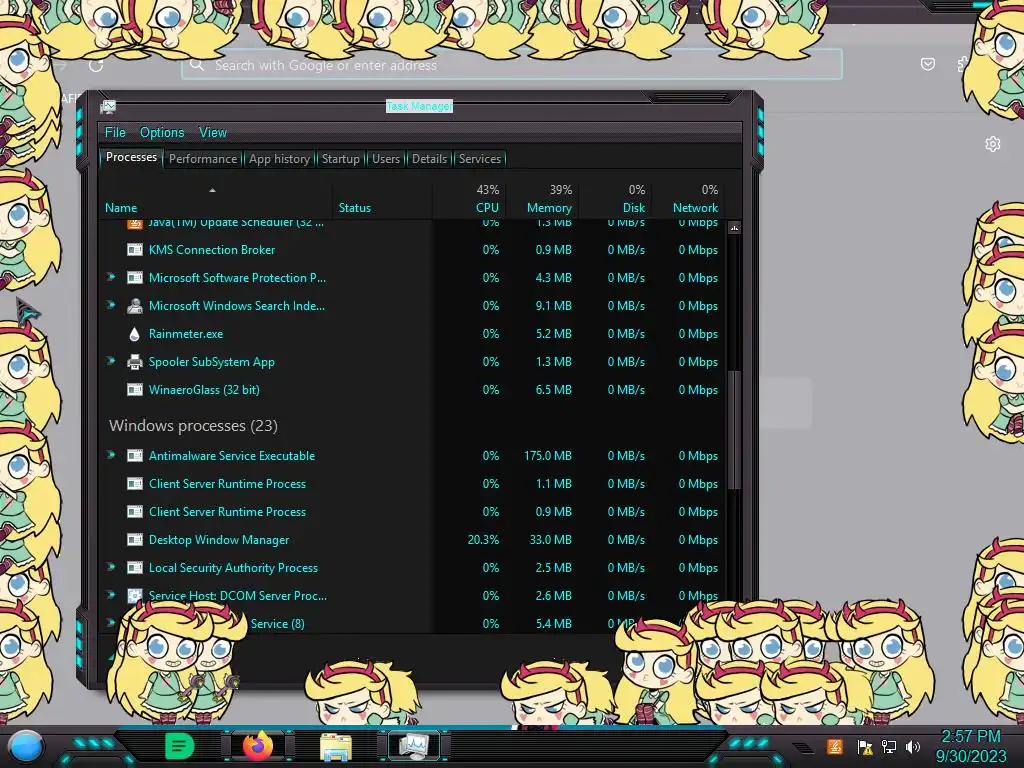Click Task Manager taskbar button
The image size is (1024, 768).
click(x=414, y=746)
